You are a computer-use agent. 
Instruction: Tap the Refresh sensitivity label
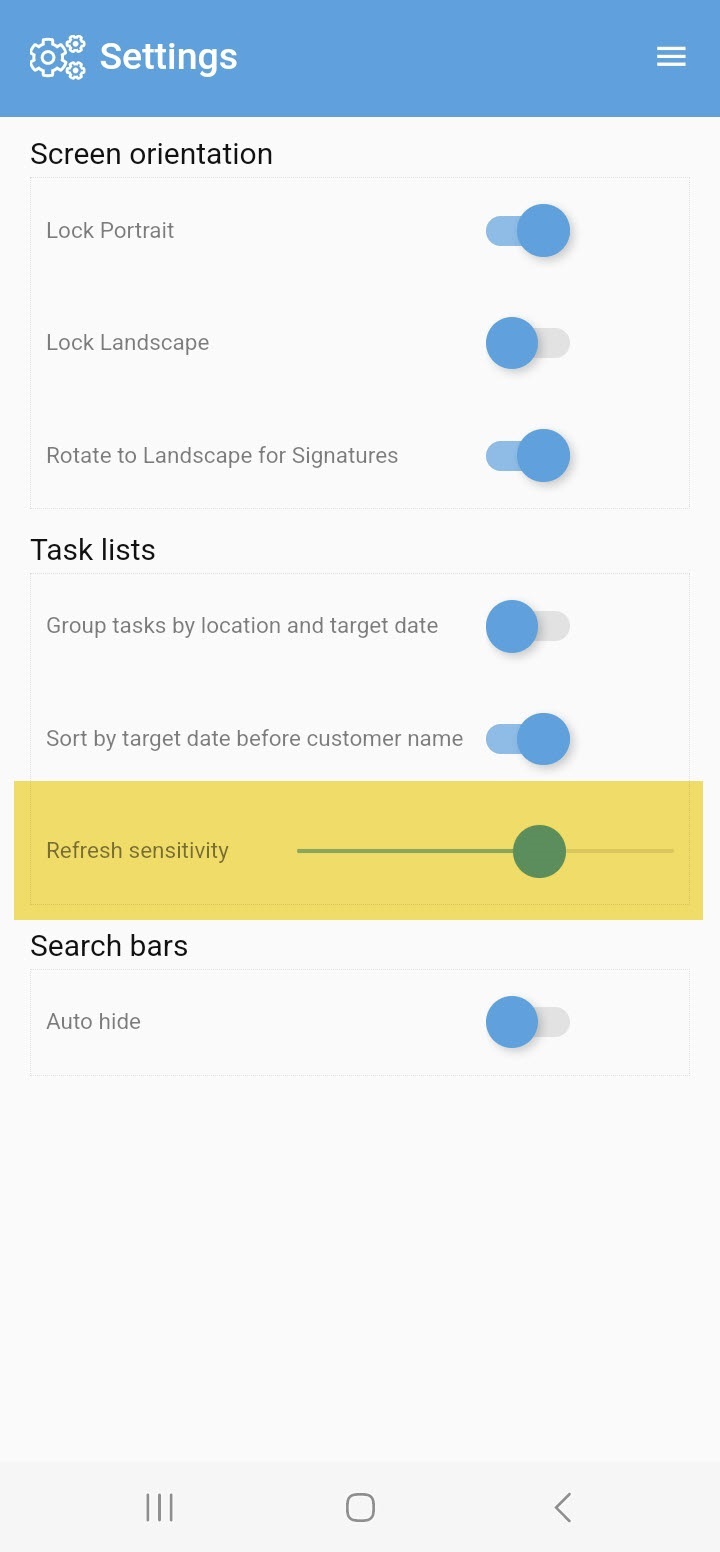(x=137, y=851)
